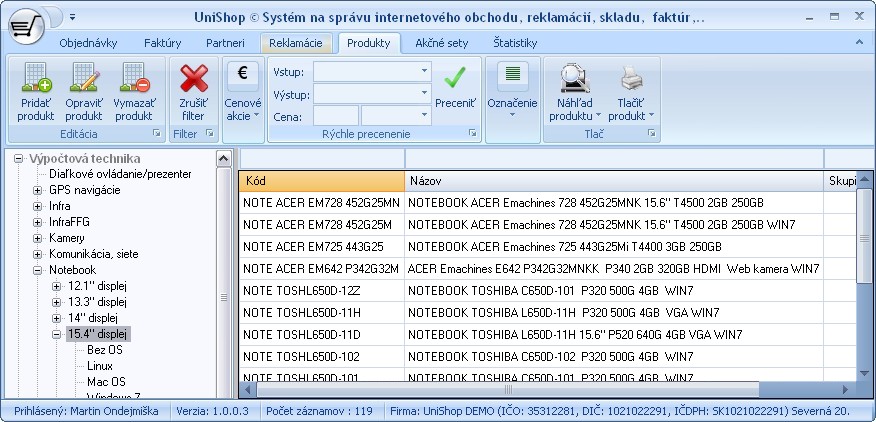Image resolution: width=876 pixels, height=422 pixels.
Task: Expand the Infra node
Action: (x=37, y=207)
